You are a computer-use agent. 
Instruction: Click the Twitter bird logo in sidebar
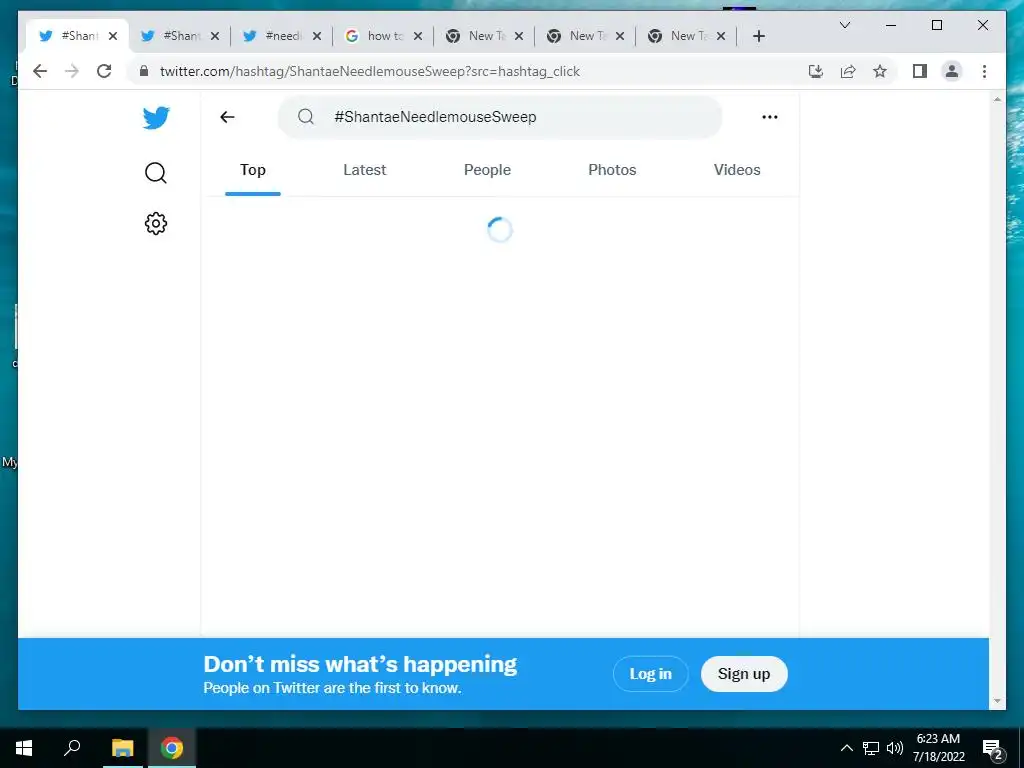[156, 118]
